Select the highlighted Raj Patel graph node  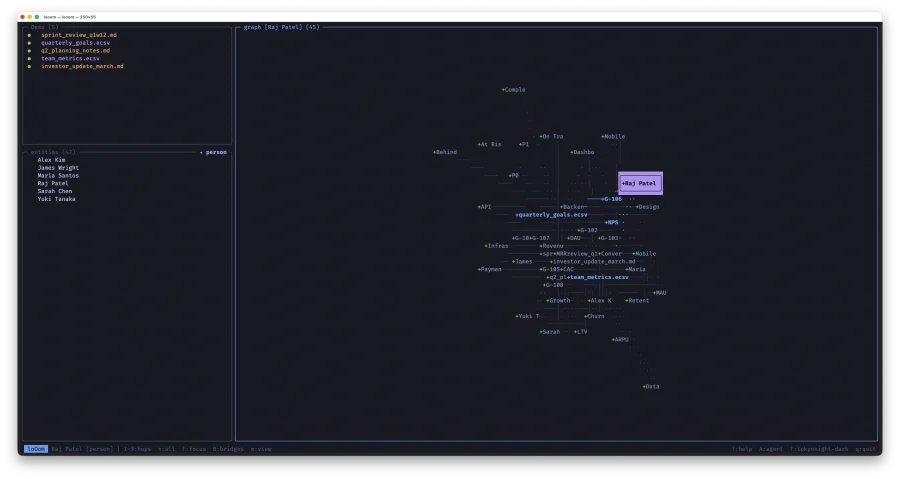[x=640, y=184]
